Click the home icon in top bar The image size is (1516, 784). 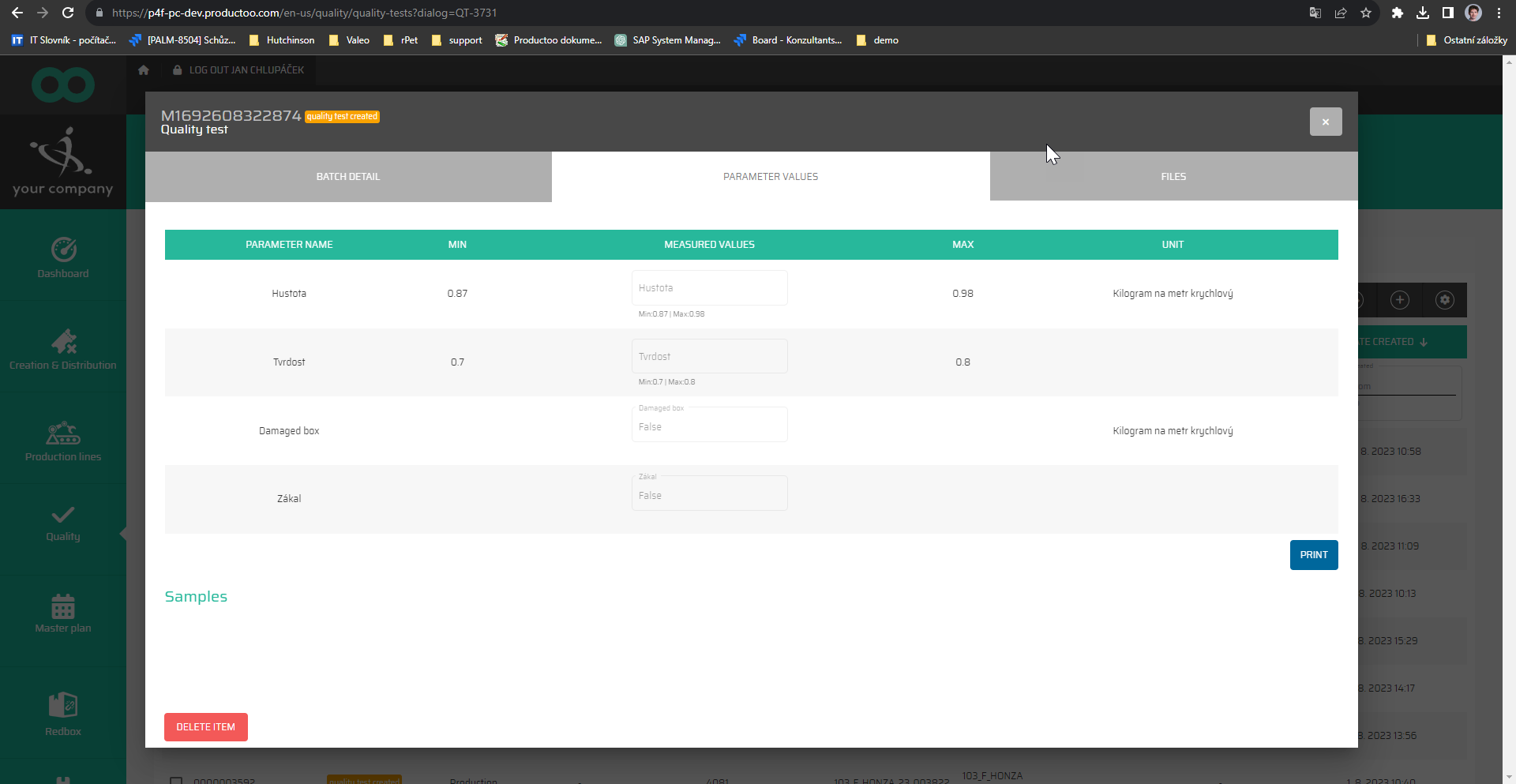(x=144, y=70)
